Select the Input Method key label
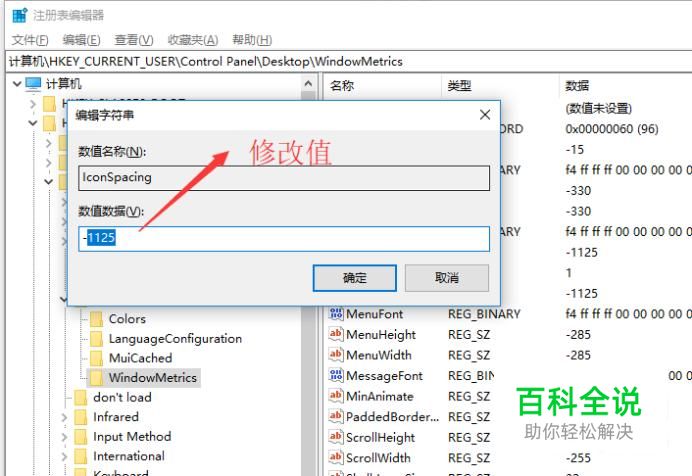 132,437
